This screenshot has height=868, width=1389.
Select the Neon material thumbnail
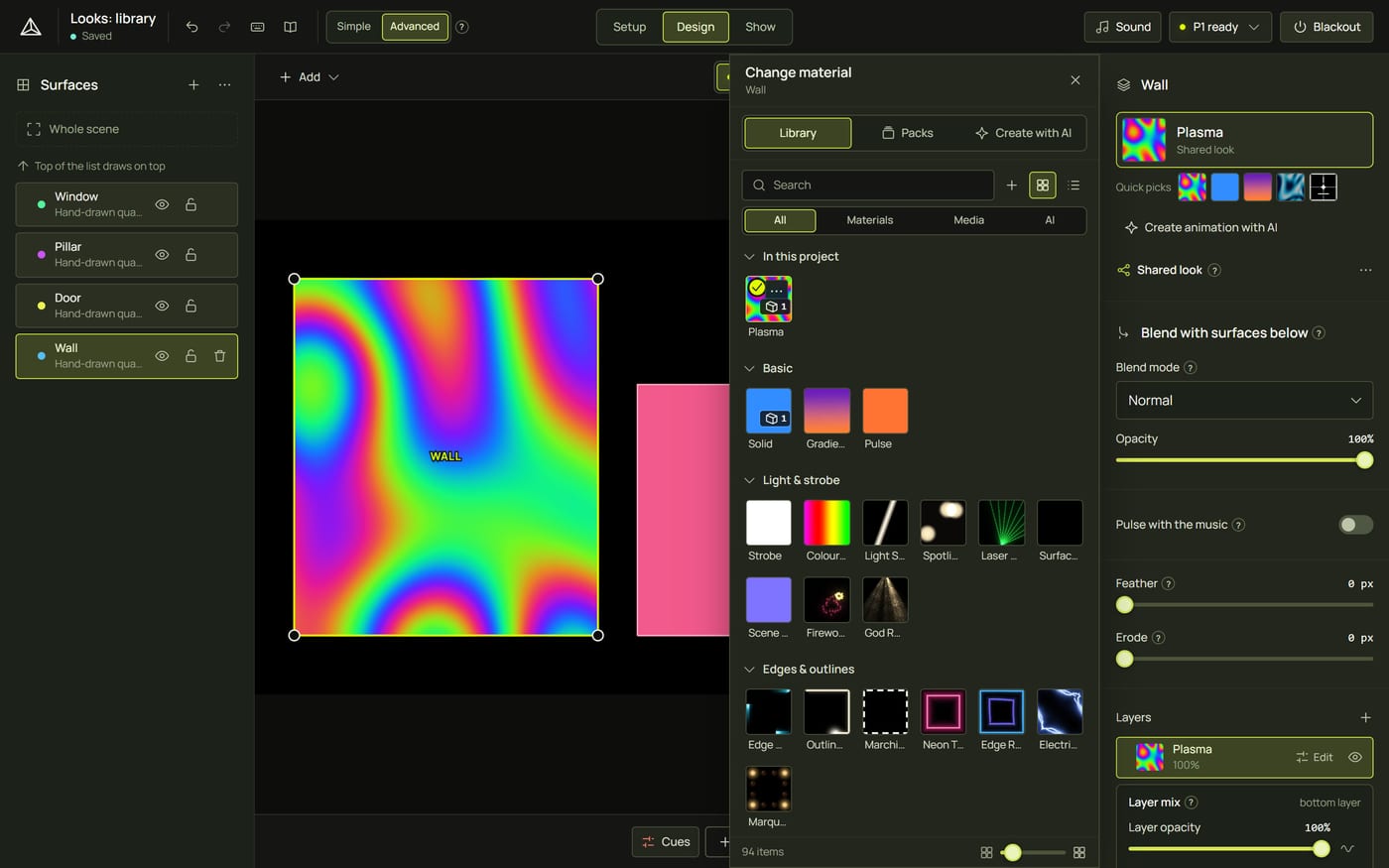(943, 712)
